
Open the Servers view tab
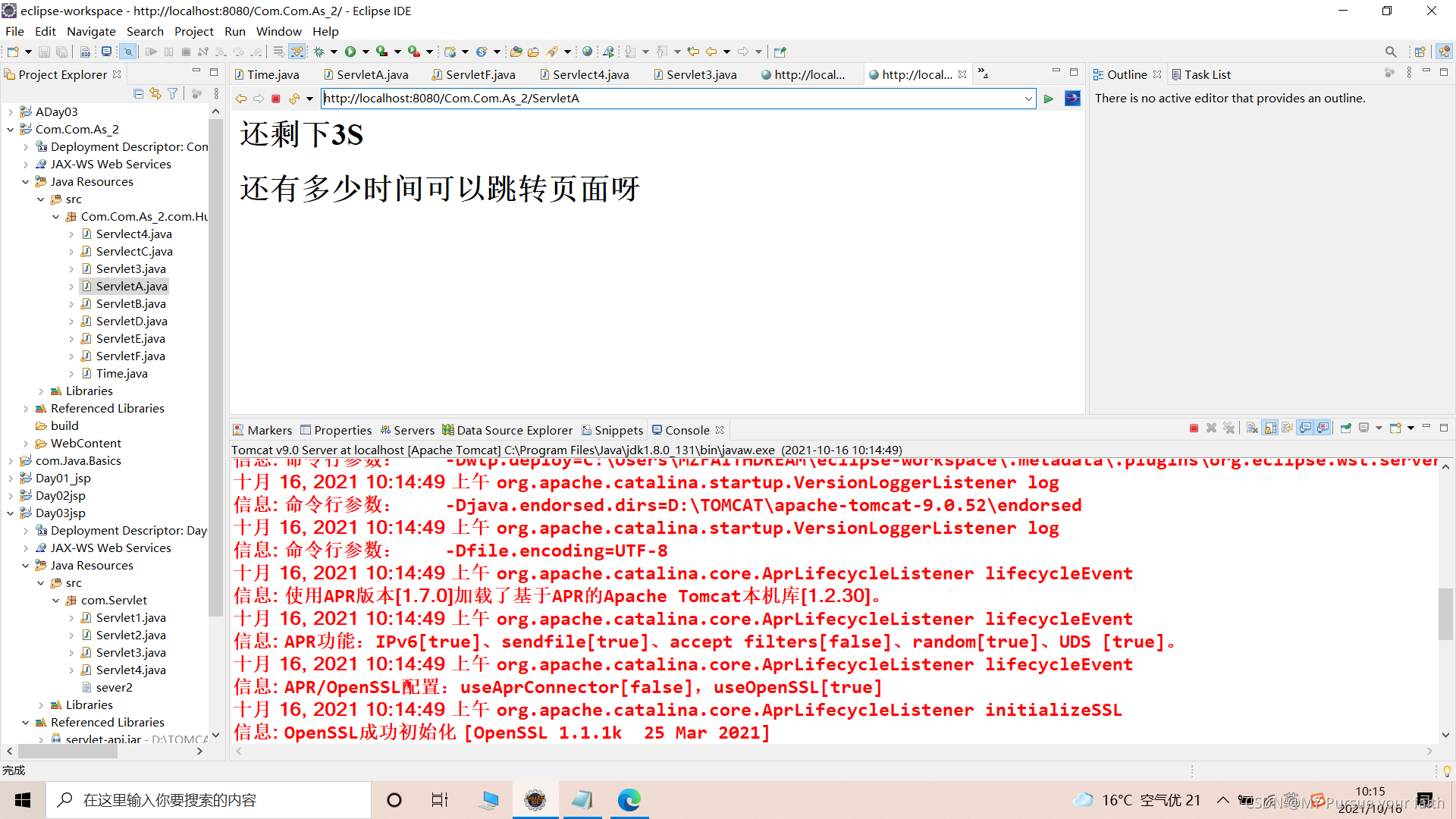point(413,430)
